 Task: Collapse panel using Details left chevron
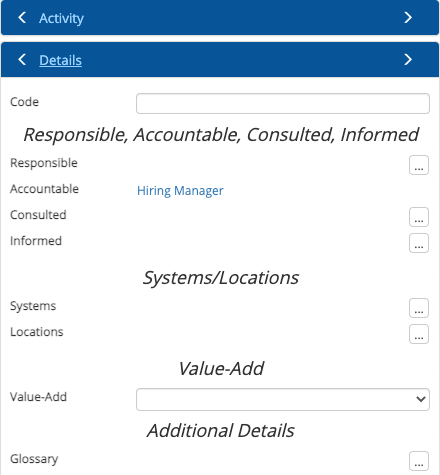22,60
